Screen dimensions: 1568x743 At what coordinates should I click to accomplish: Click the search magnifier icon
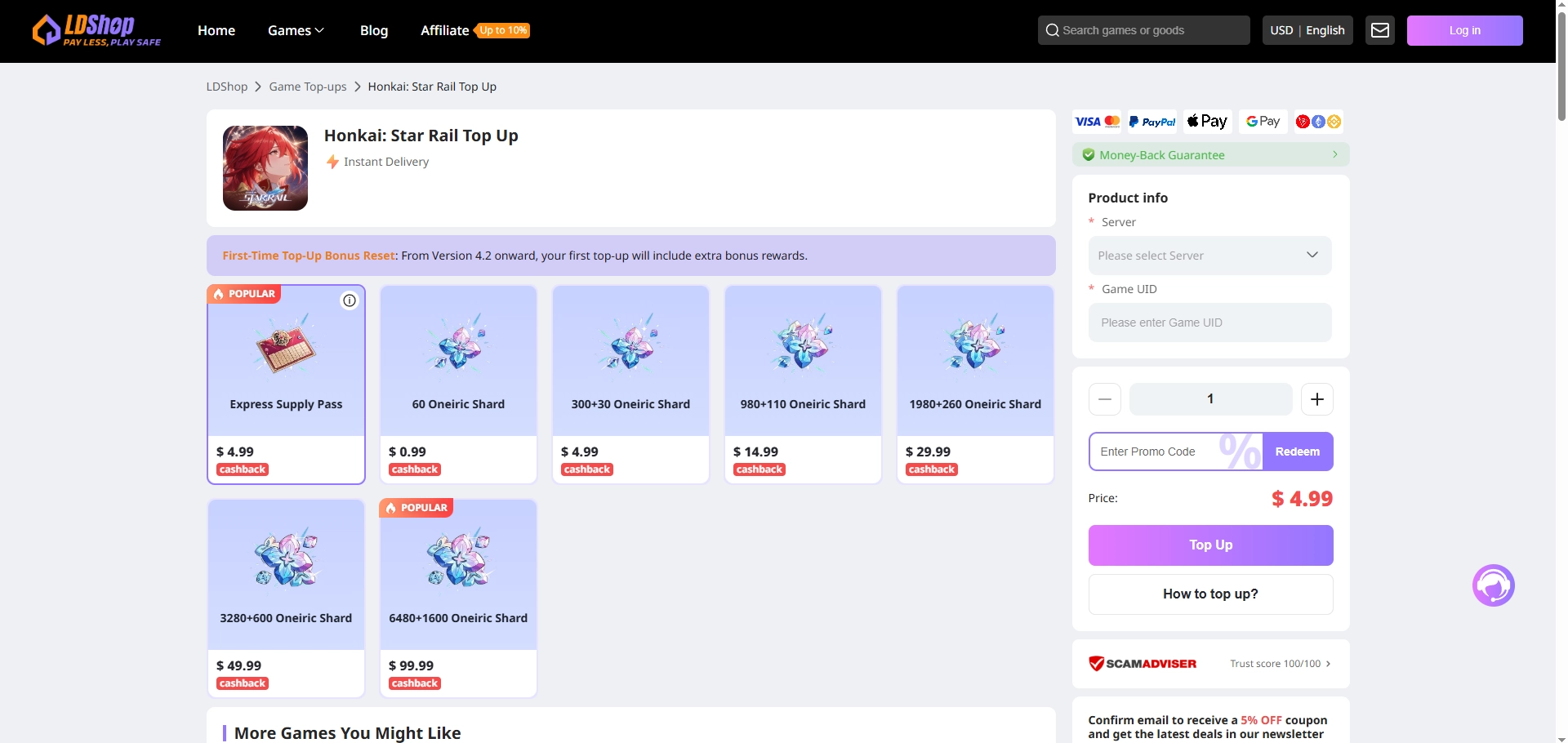(1052, 30)
